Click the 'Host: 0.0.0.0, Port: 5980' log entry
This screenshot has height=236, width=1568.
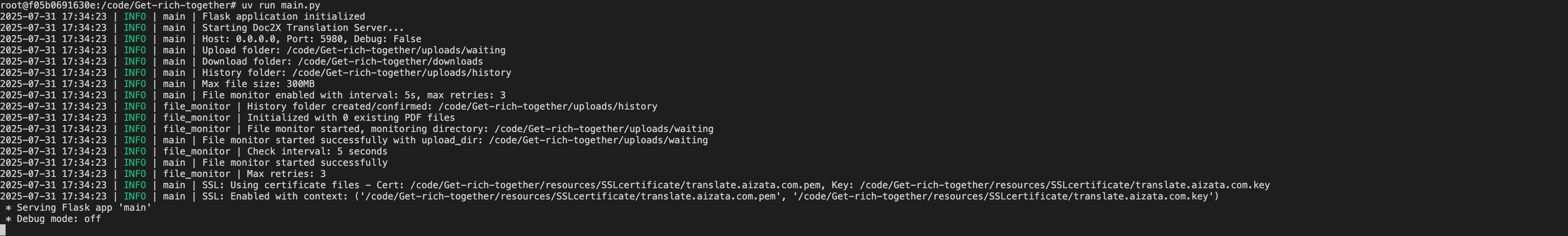[273, 39]
